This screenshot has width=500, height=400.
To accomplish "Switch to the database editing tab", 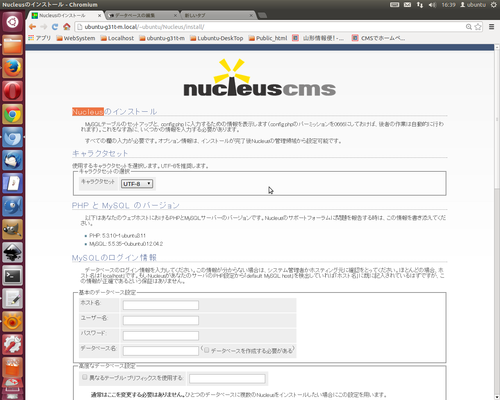I will 142,15.
